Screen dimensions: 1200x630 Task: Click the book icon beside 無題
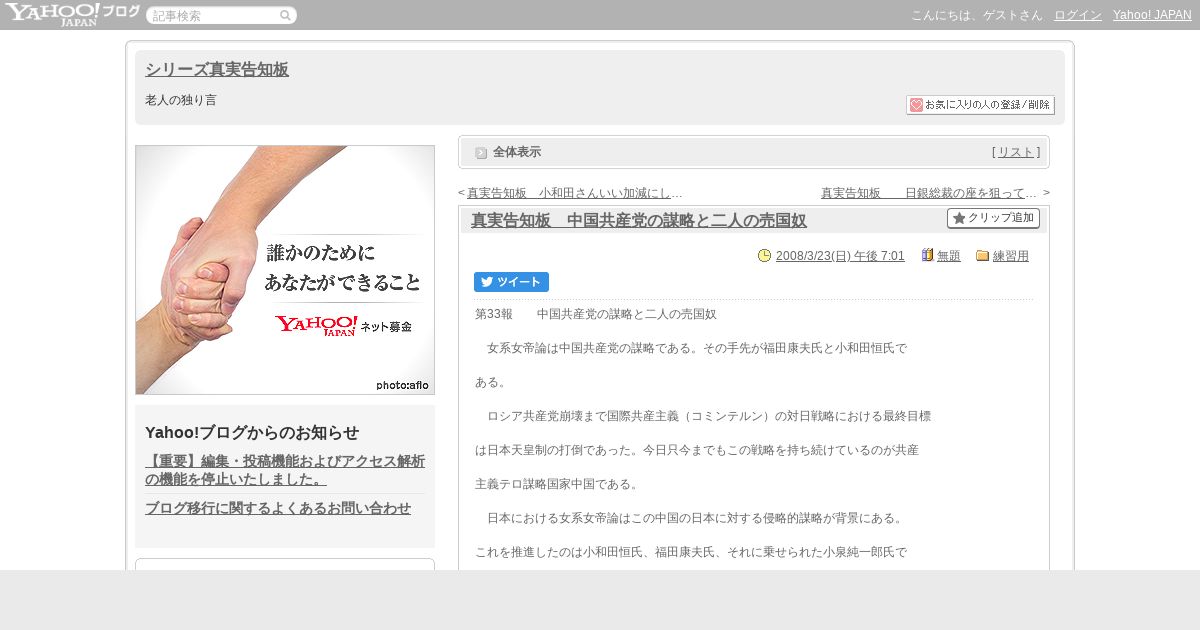coord(927,256)
